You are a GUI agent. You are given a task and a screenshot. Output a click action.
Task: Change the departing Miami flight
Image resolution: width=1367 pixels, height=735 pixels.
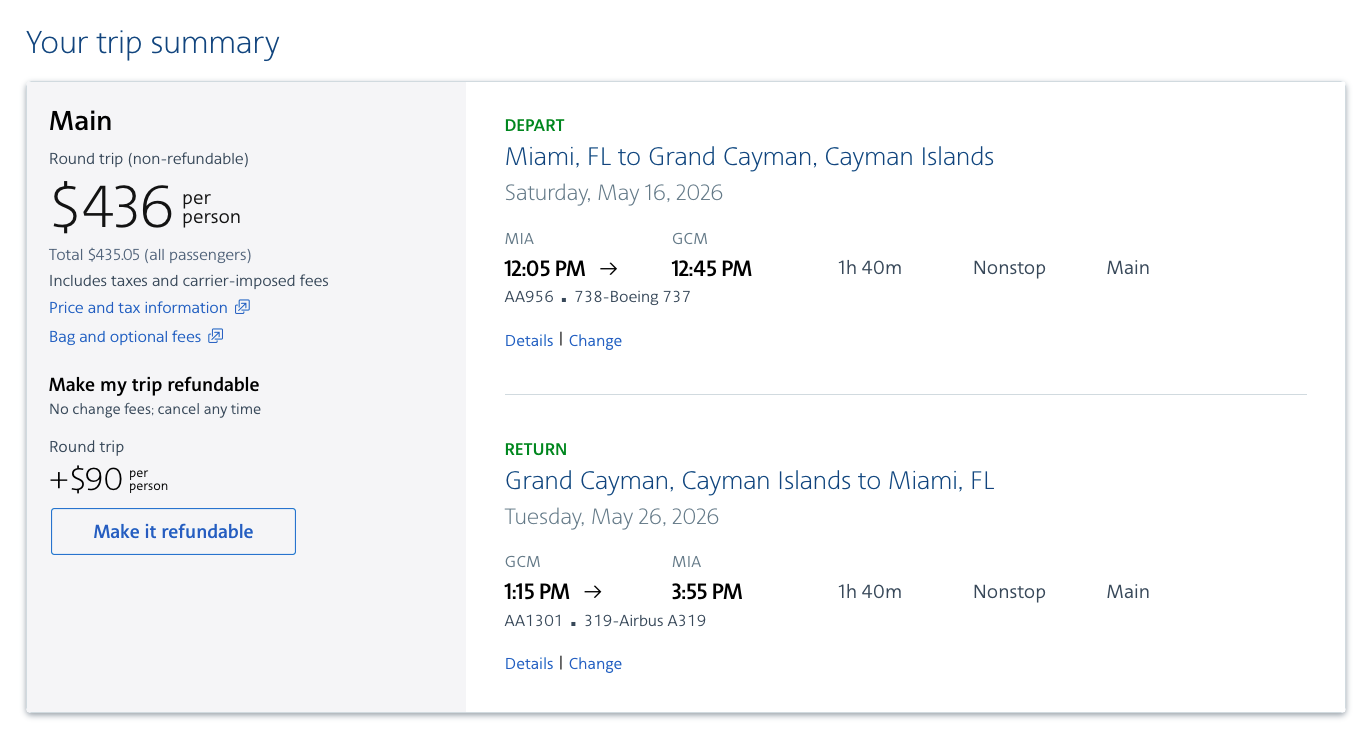click(x=595, y=340)
